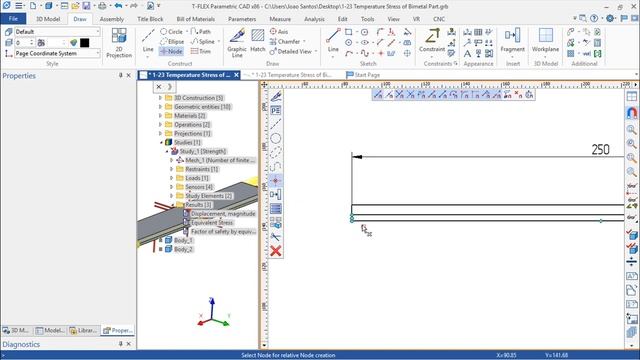Open the Librar... bottom panel tab
Screen dimensions: 640x360
[83, 330]
